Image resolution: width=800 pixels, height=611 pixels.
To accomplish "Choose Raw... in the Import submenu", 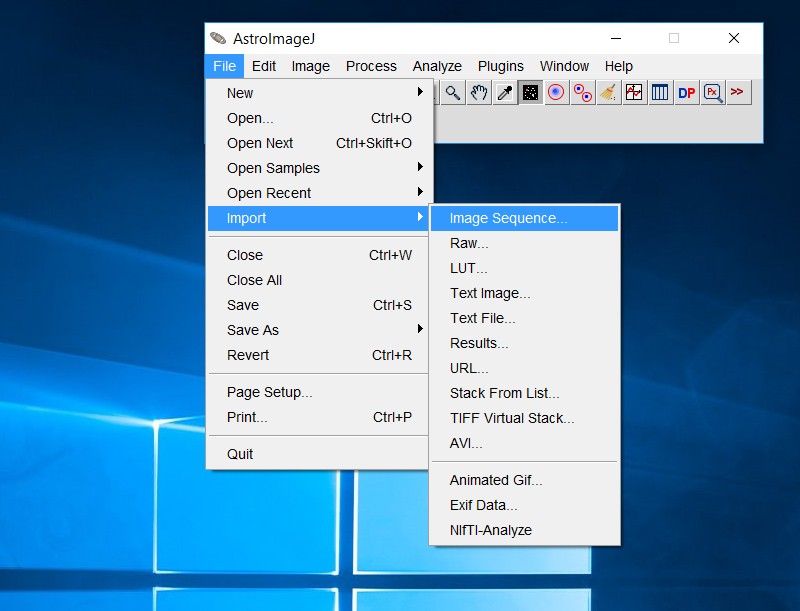I will 524,243.
